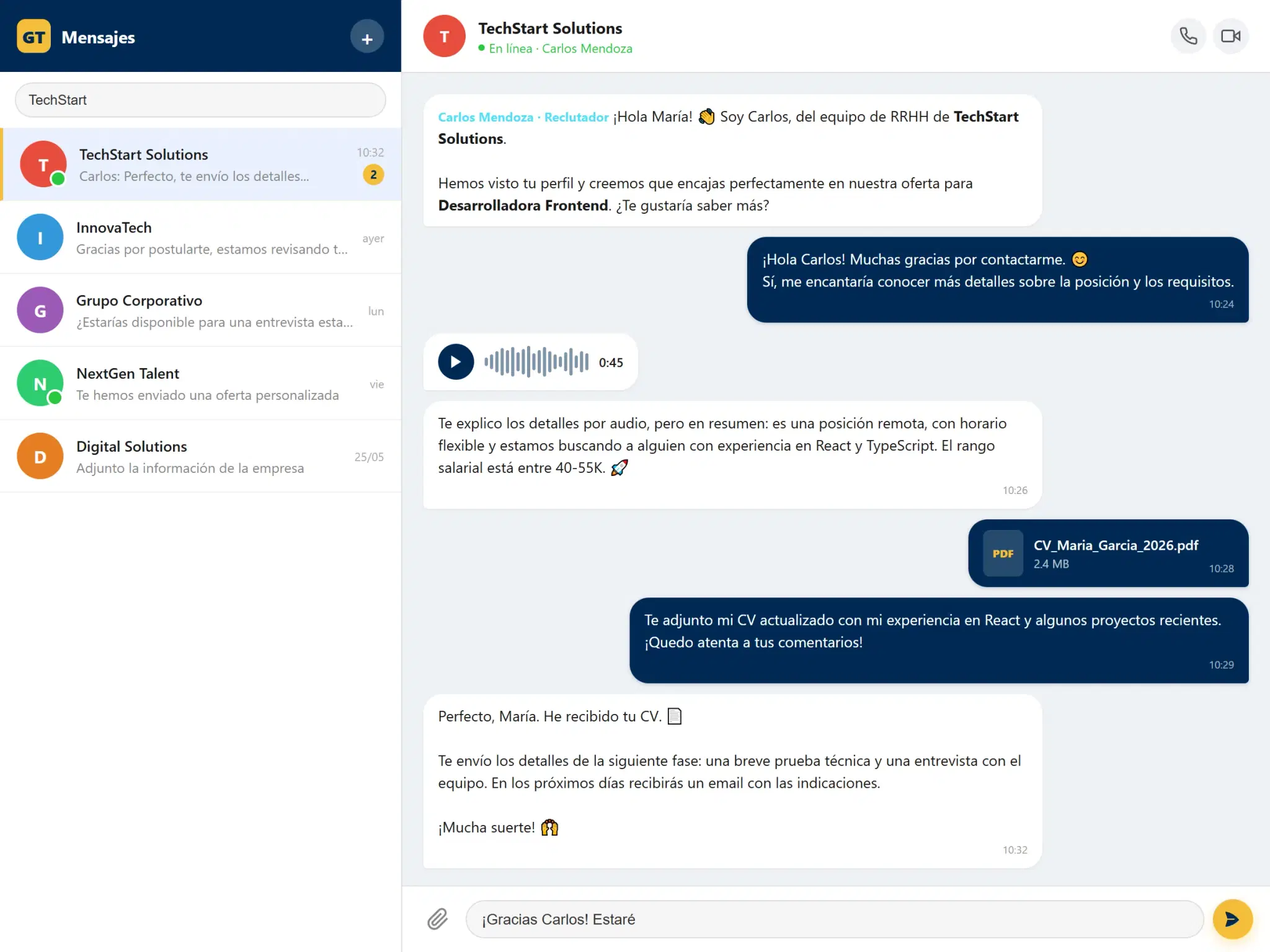
Task: Click the TechStart Solutions header title
Action: pyautogui.click(x=550, y=29)
